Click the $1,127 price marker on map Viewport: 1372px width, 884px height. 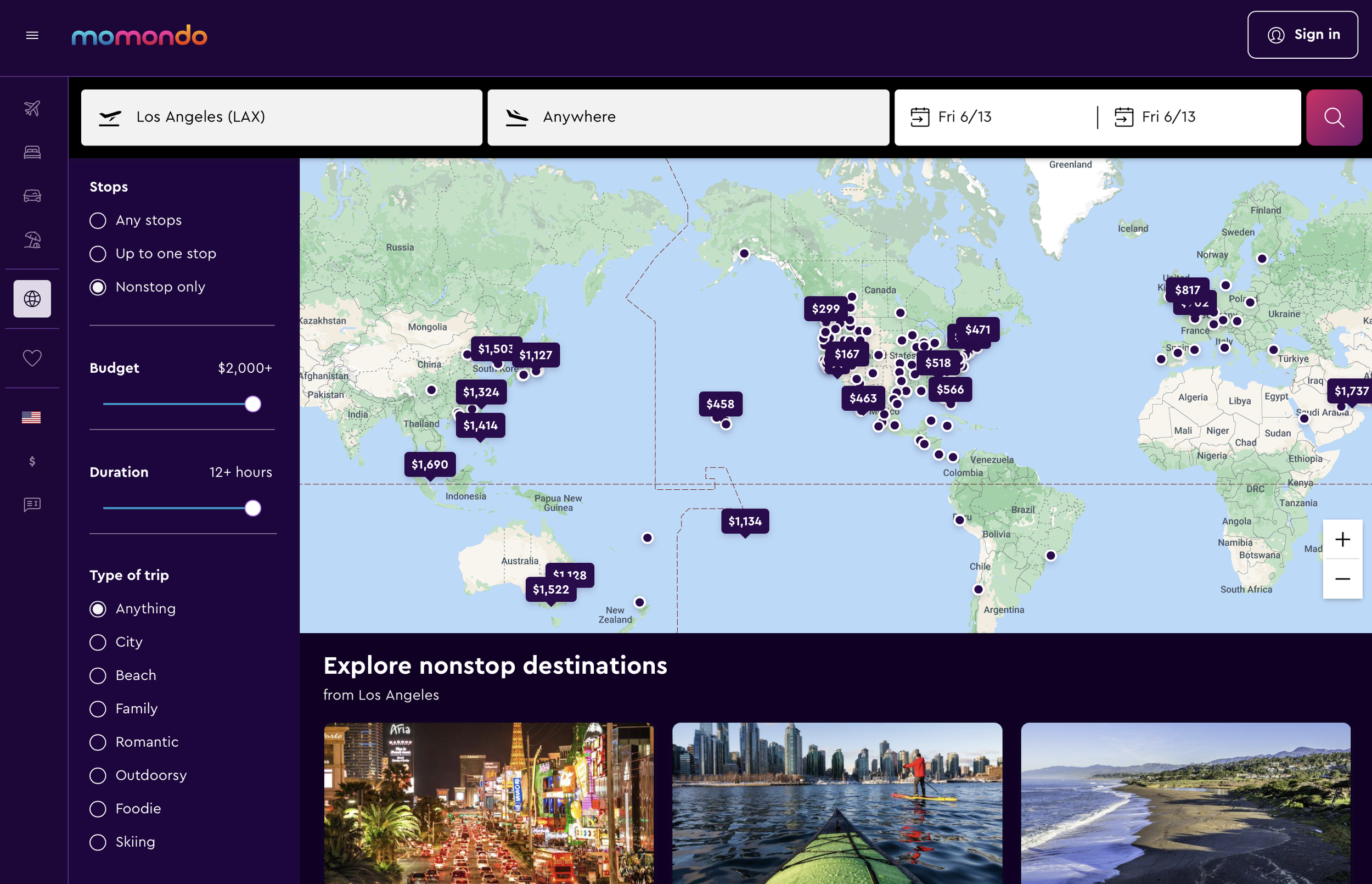(536, 355)
